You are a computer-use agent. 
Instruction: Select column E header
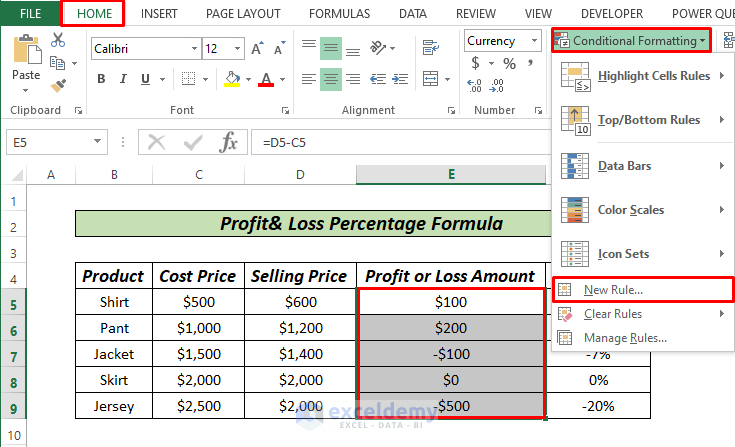pyautogui.click(x=451, y=175)
